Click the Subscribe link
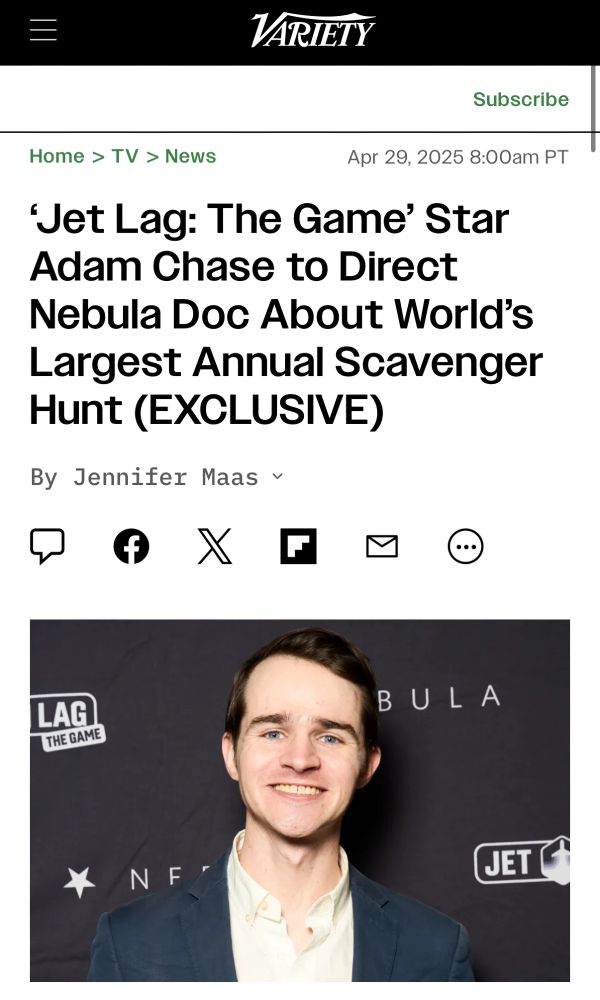600x1000 pixels. coord(521,99)
